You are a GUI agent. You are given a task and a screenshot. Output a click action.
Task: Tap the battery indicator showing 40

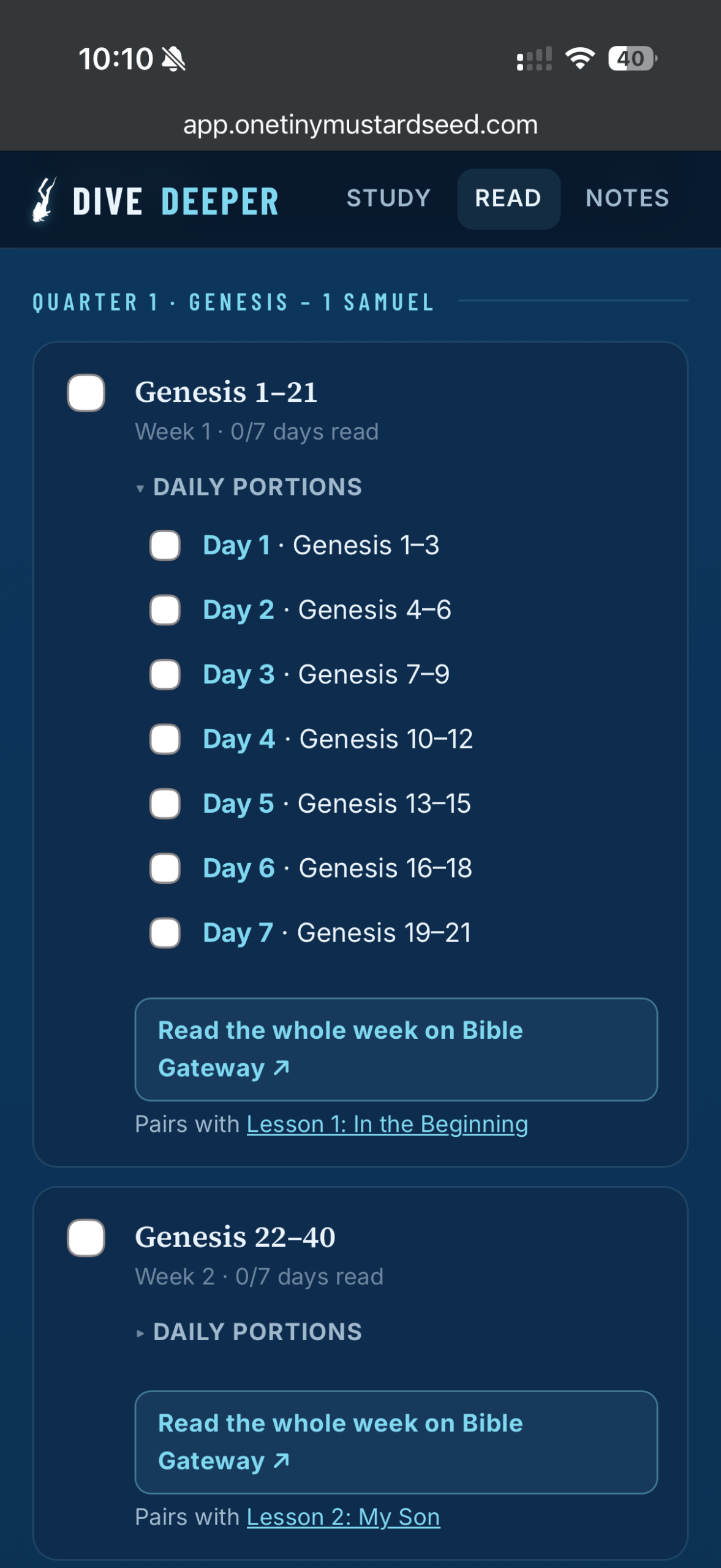pos(632,59)
